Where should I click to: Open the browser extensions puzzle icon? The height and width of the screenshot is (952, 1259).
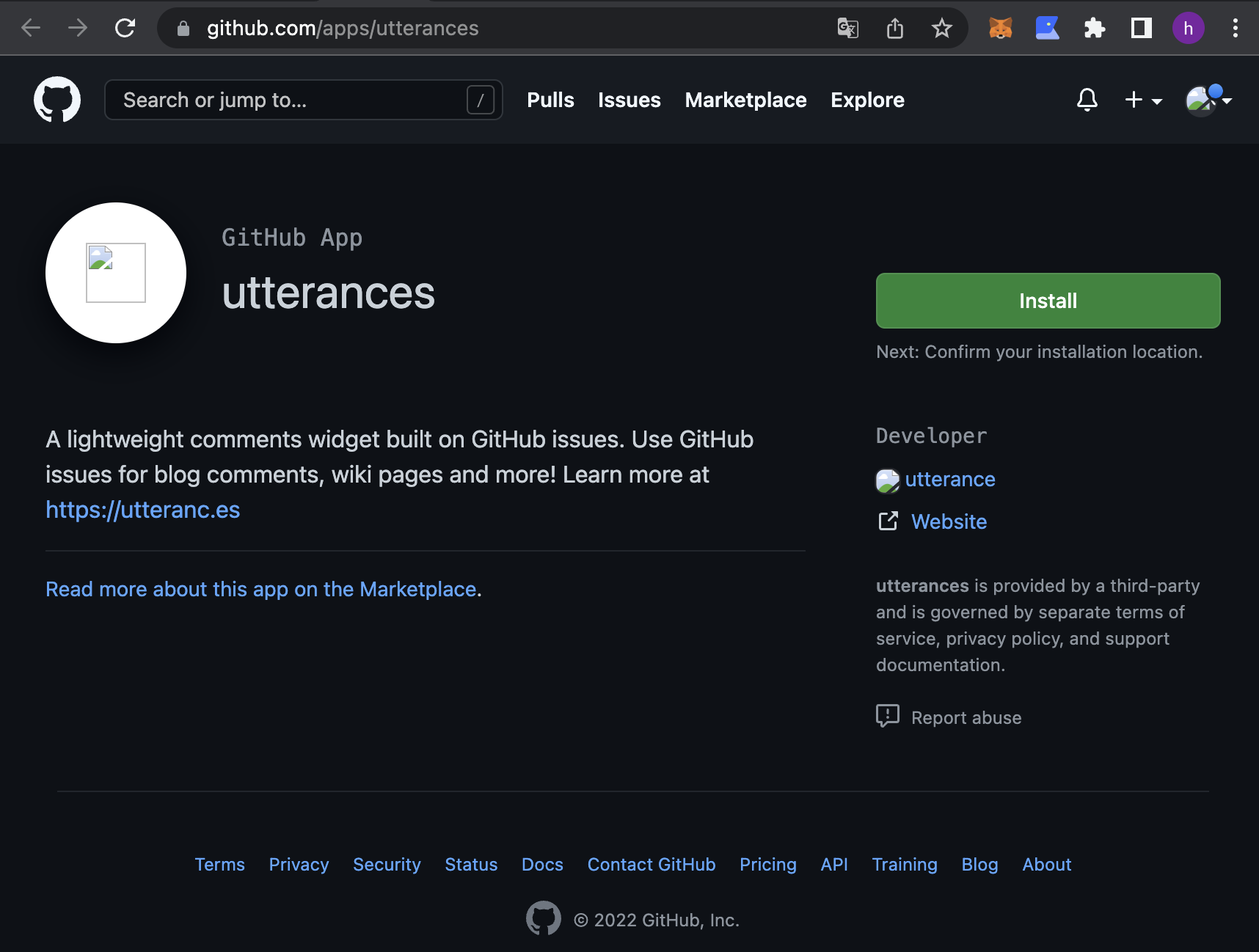point(1094,29)
